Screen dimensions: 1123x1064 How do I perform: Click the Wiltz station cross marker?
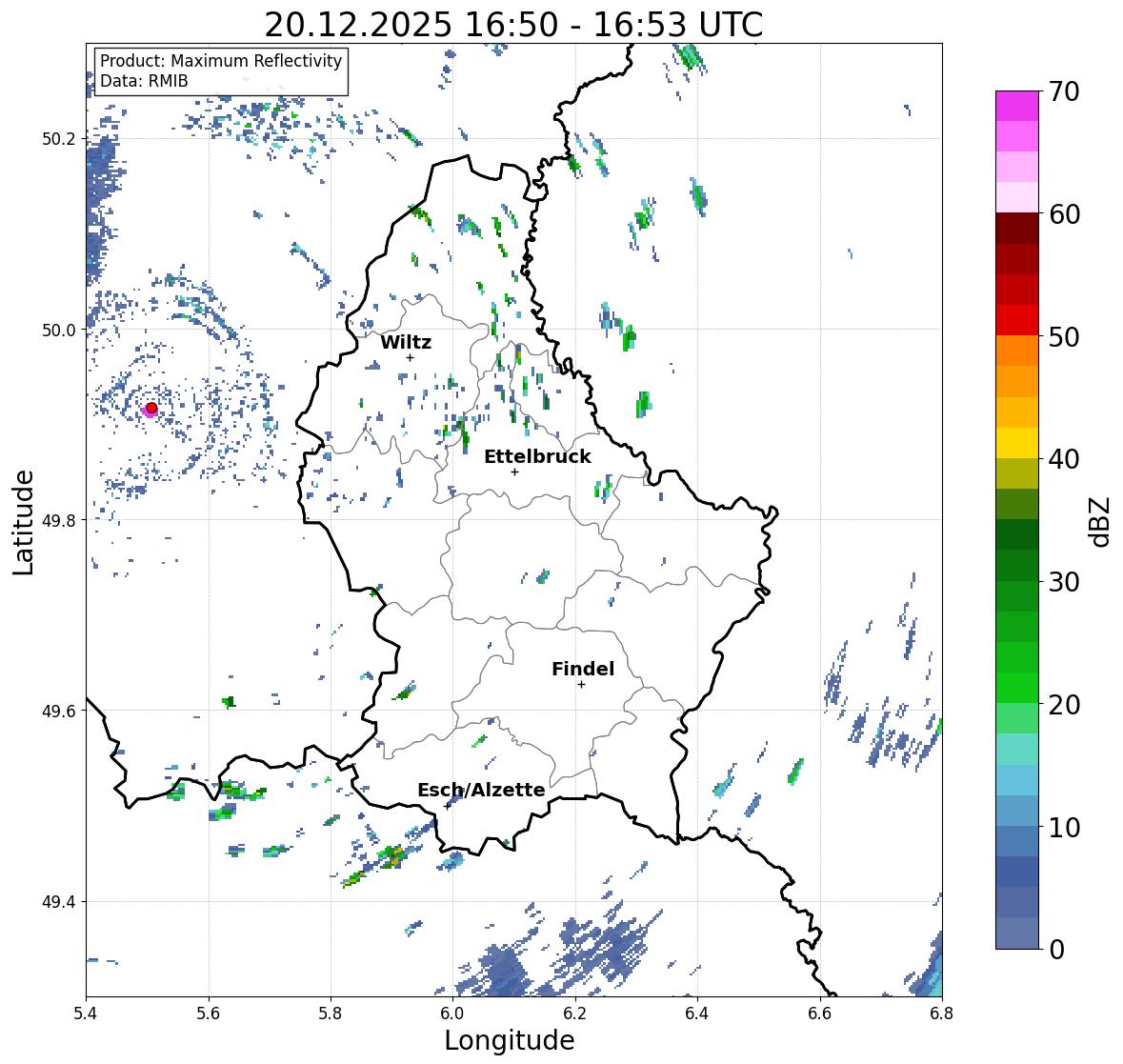point(410,357)
